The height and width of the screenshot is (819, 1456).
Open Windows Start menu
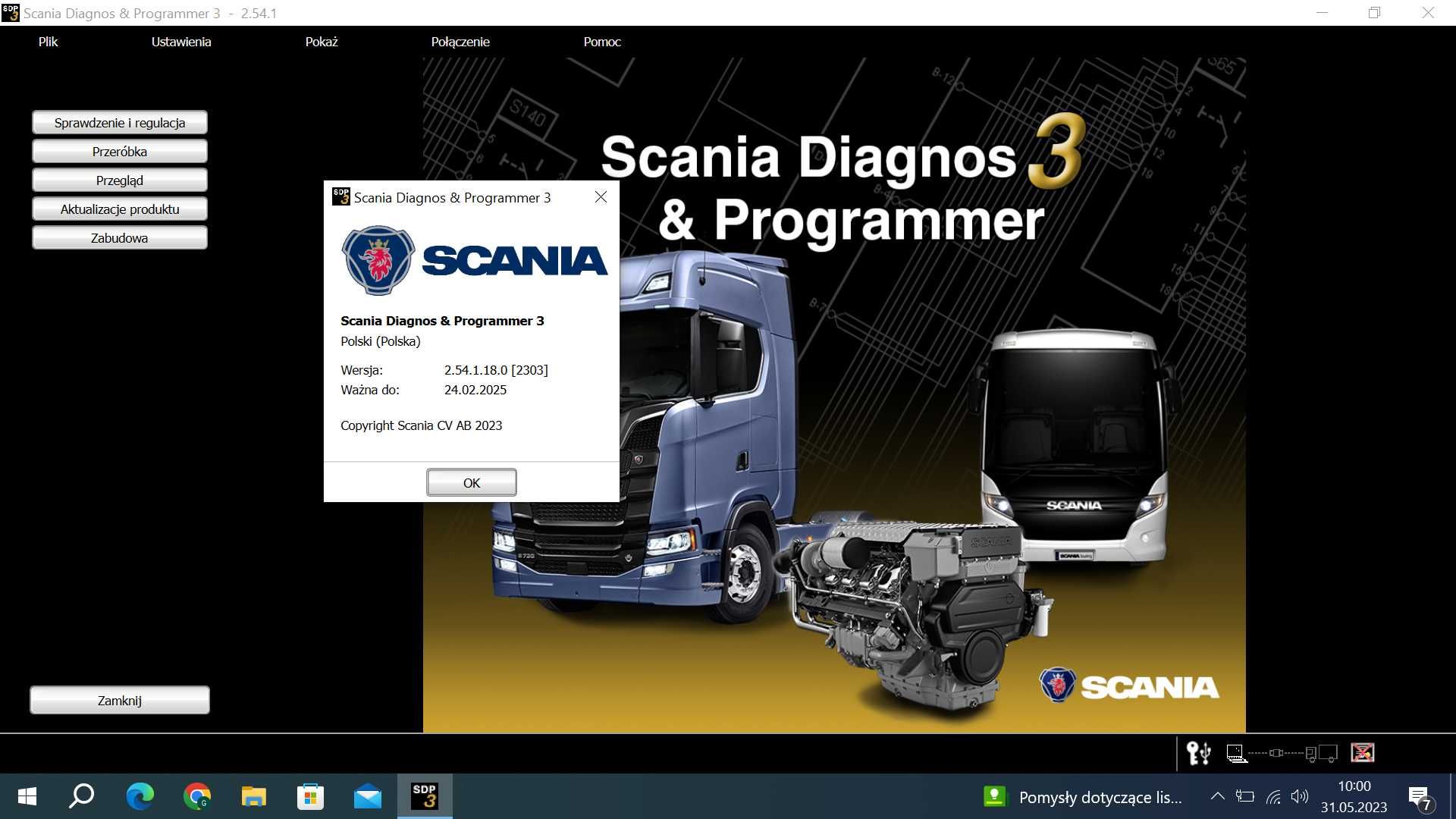click(x=27, y=796)
